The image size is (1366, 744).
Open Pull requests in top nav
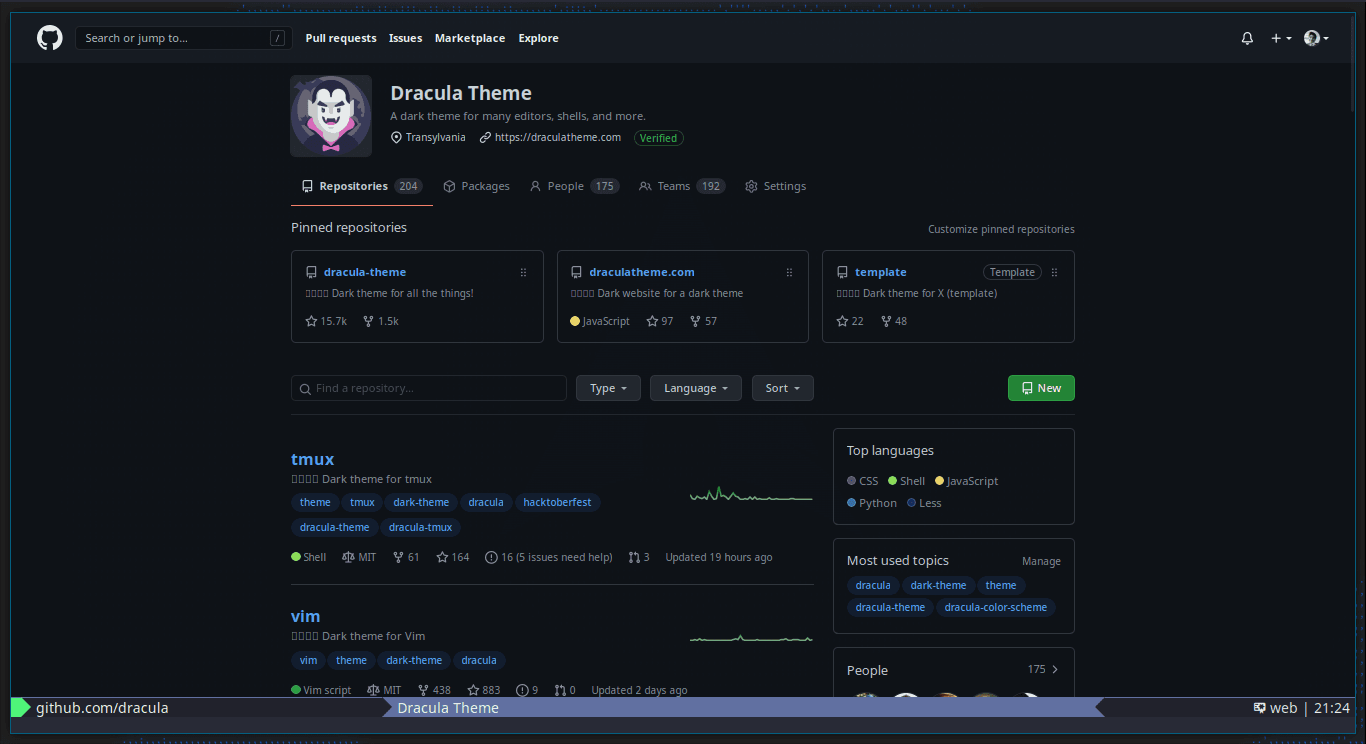point(341,38)
